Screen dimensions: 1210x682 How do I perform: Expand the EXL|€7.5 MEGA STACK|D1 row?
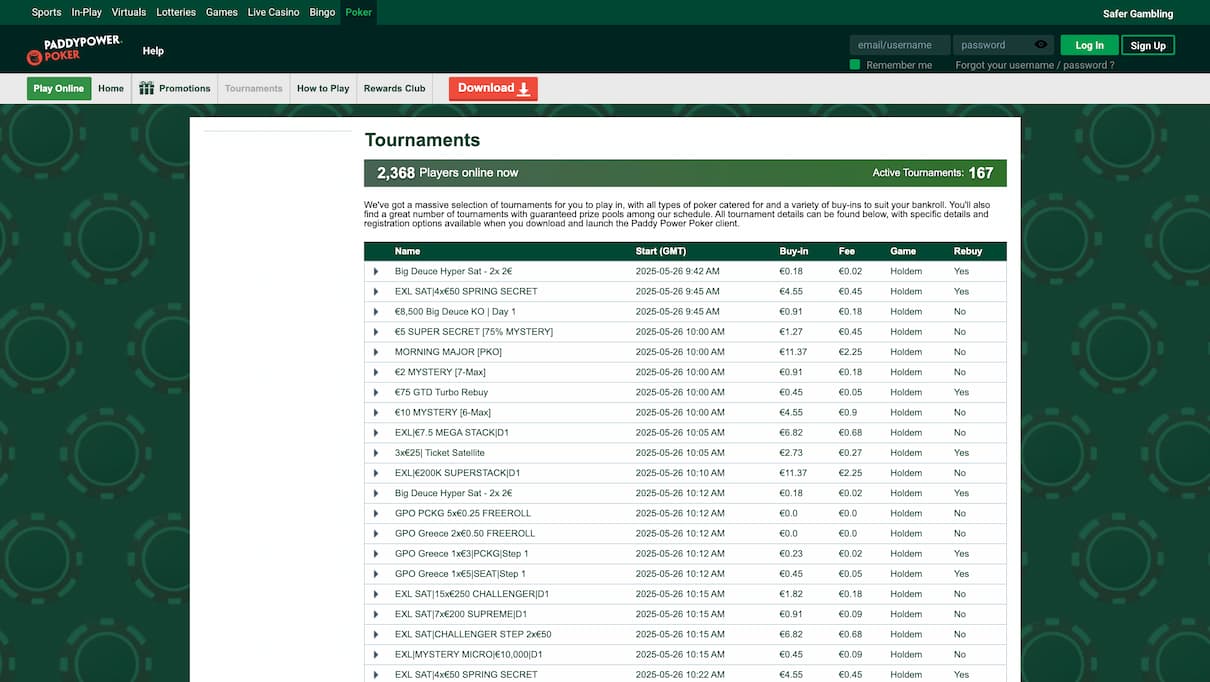coord(376,433)
